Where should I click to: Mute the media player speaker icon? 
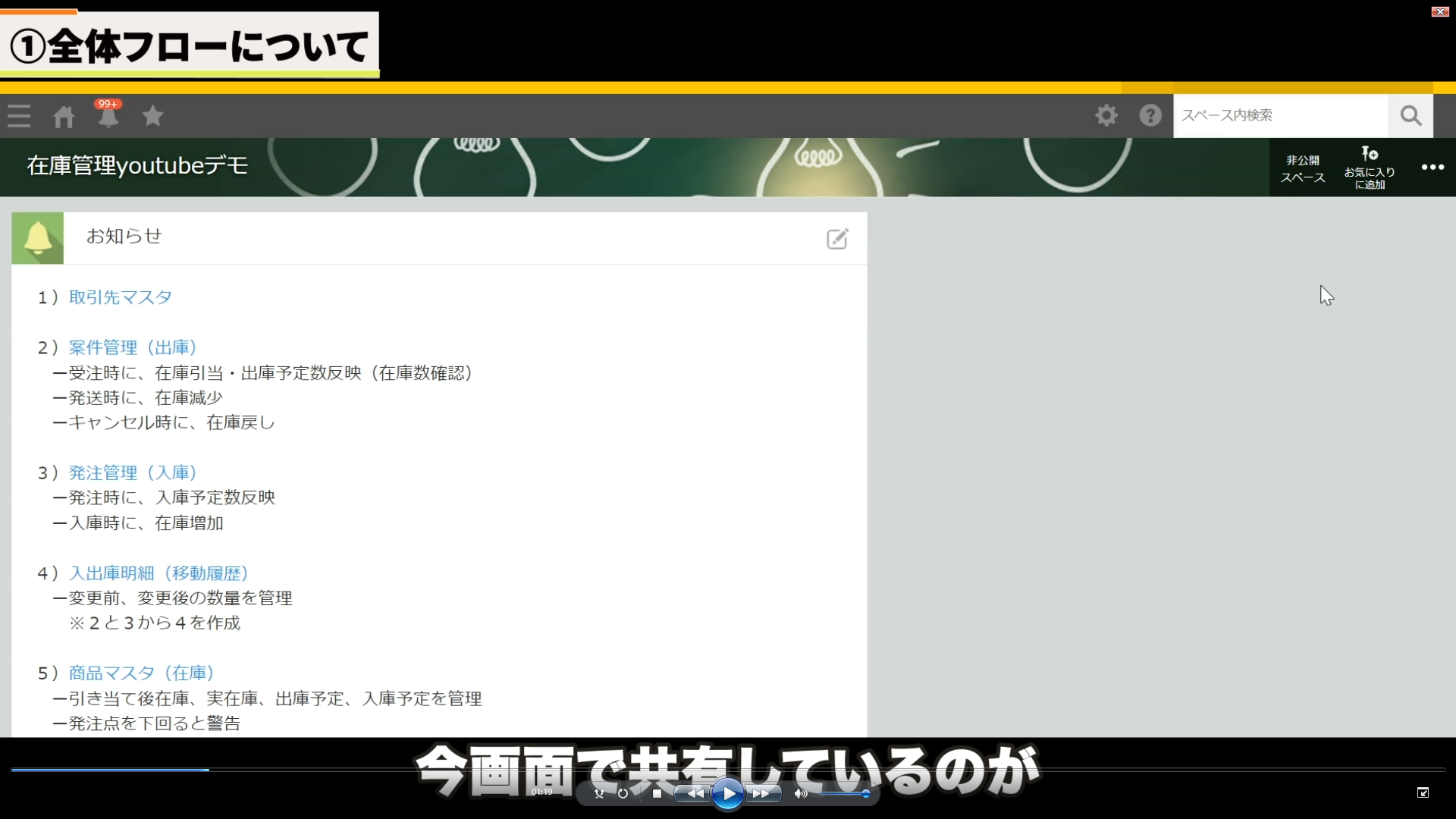801,793
